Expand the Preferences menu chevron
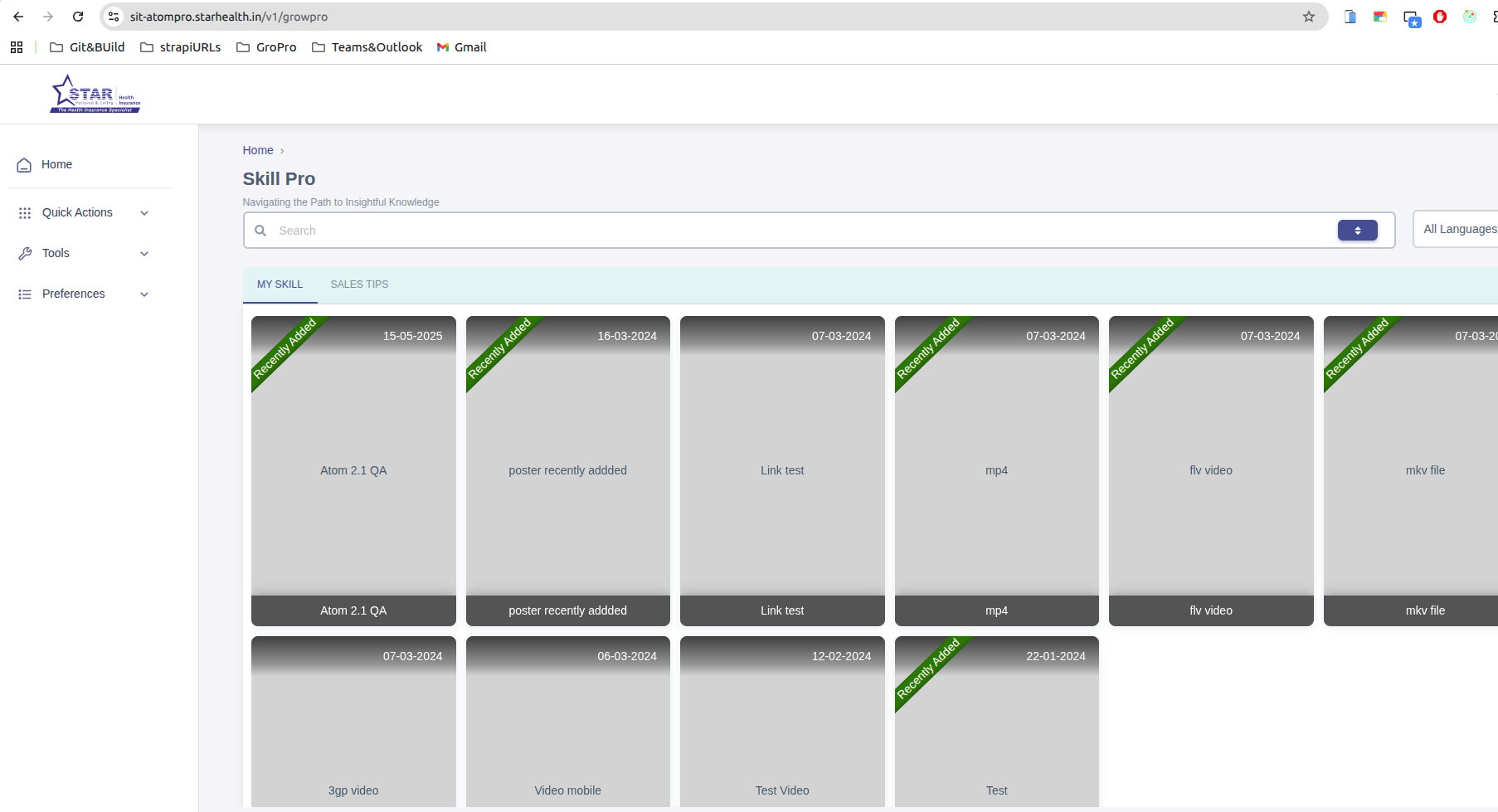The height and width of the screenshot is (812, 1498). click(144, 294)
